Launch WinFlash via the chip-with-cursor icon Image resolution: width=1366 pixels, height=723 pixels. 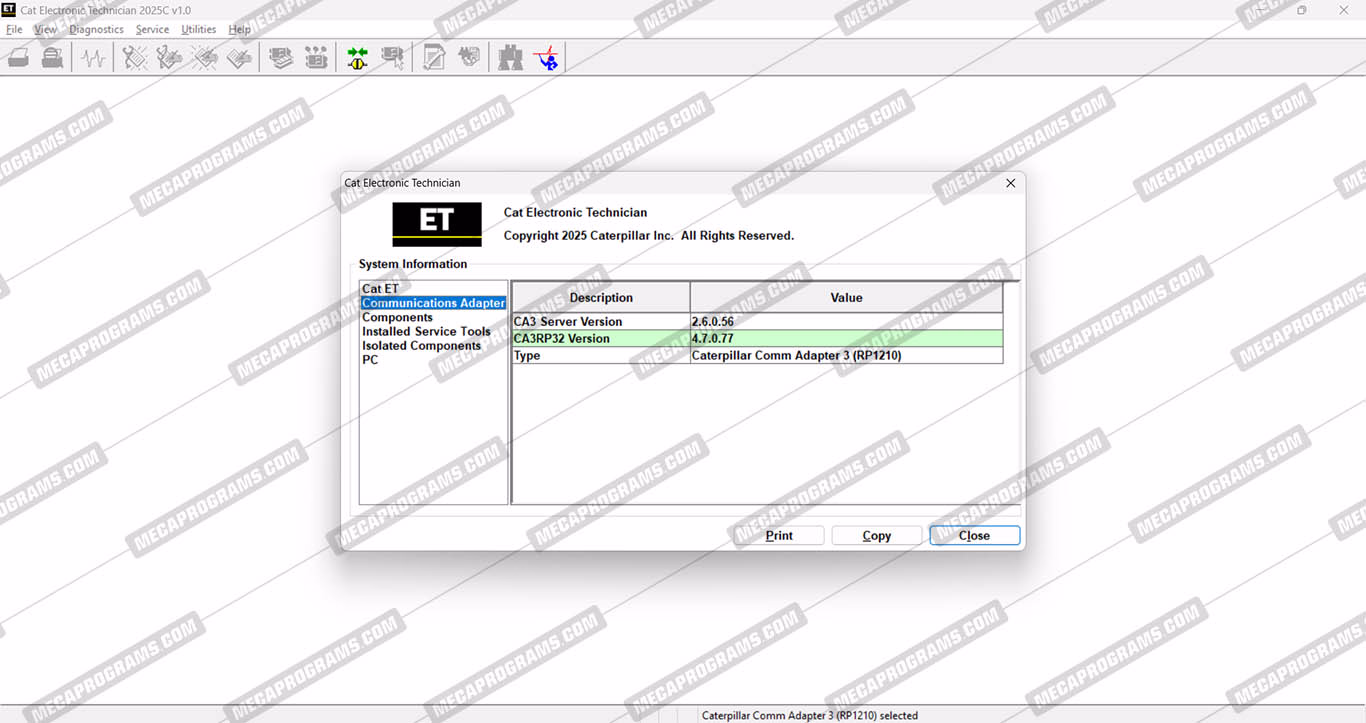393,58
